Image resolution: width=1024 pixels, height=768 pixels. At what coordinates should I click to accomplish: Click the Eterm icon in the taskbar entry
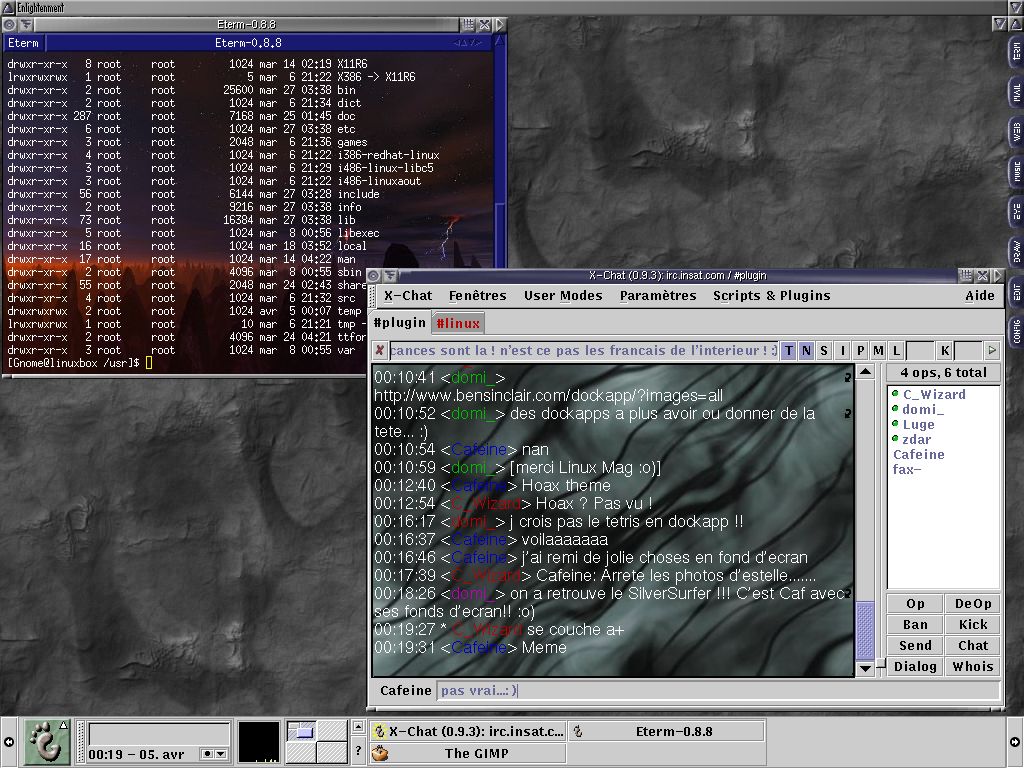point(578,731)
